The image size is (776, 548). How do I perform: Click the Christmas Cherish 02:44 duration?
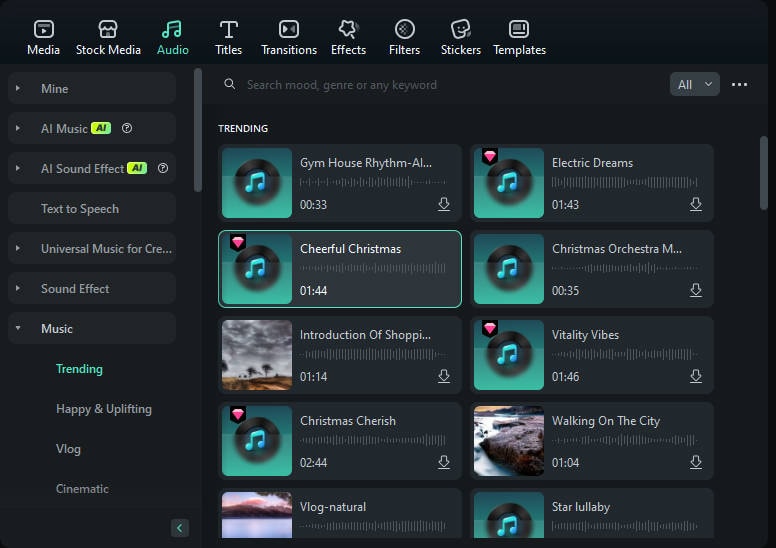(x=313, y=463)
